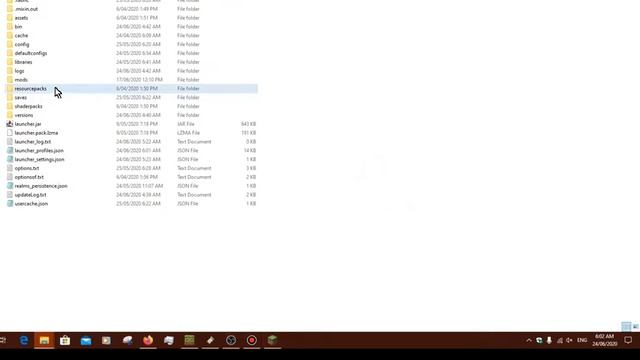Viewport: 640px width, 360px height.
Task: Select the shaderpacks folder
Action: tap(28, 106)
